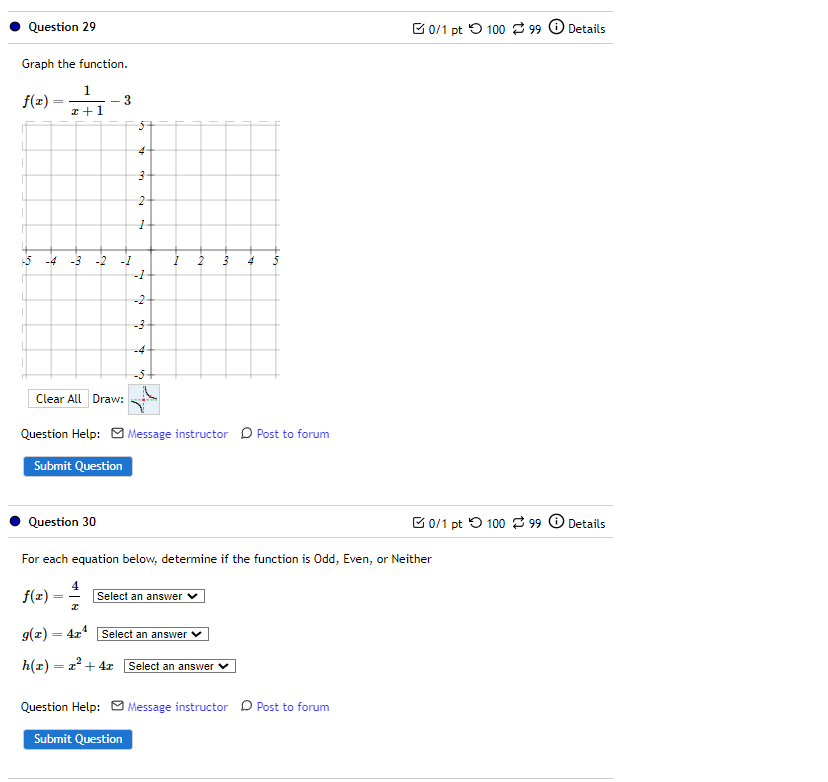Screen dimensions: 828x782
Task: Open the Details info icon for Question 29
Action: coord(556,28)
